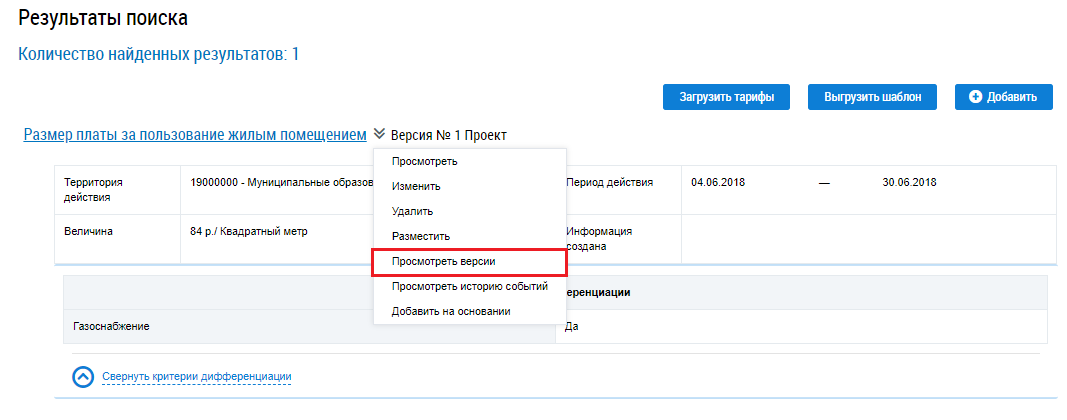Click the start date 04.06.2018
Screen dimensions: 1067x420
coord(718,183)
